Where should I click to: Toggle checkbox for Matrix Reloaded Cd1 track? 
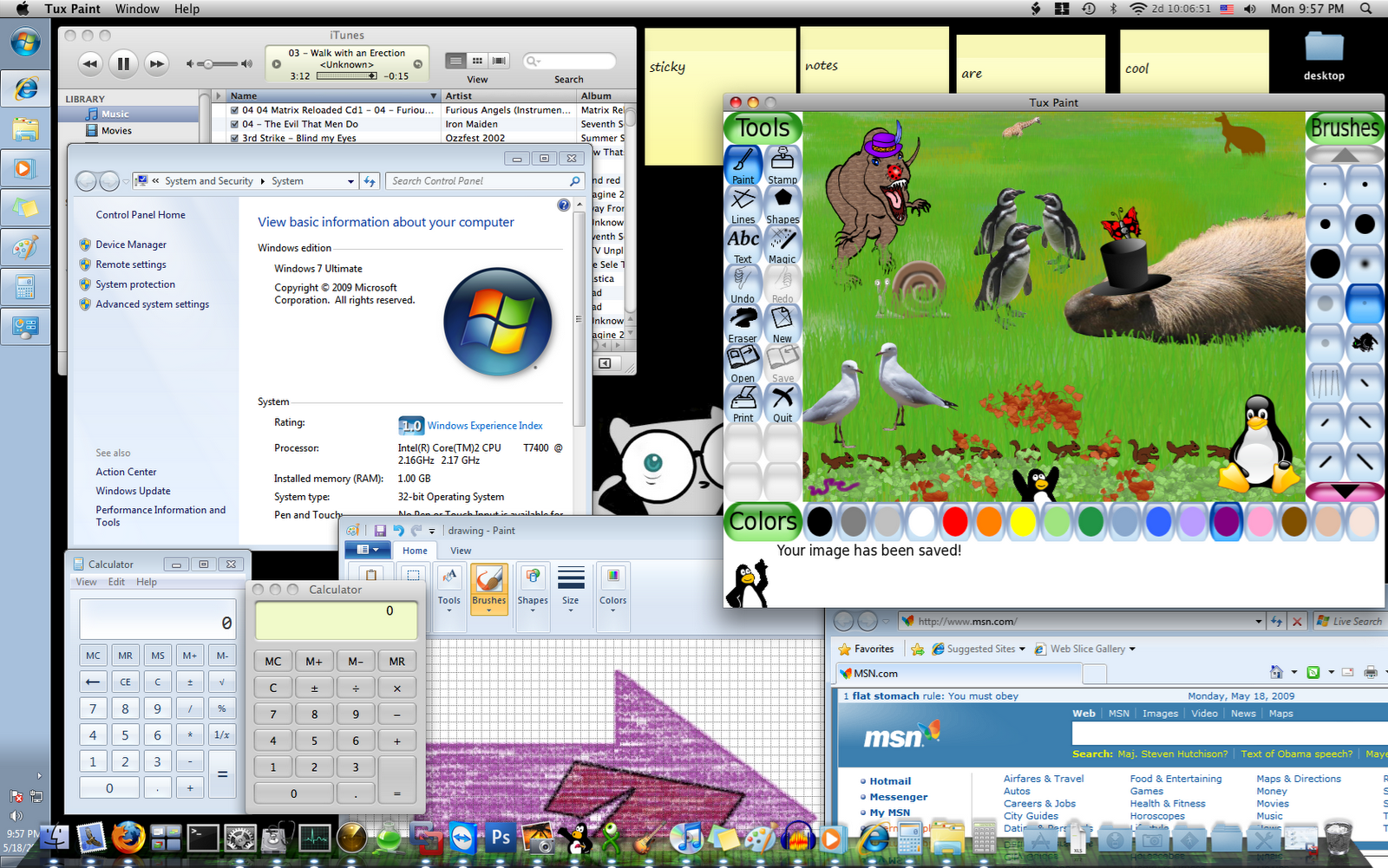[x=235, y=110]
